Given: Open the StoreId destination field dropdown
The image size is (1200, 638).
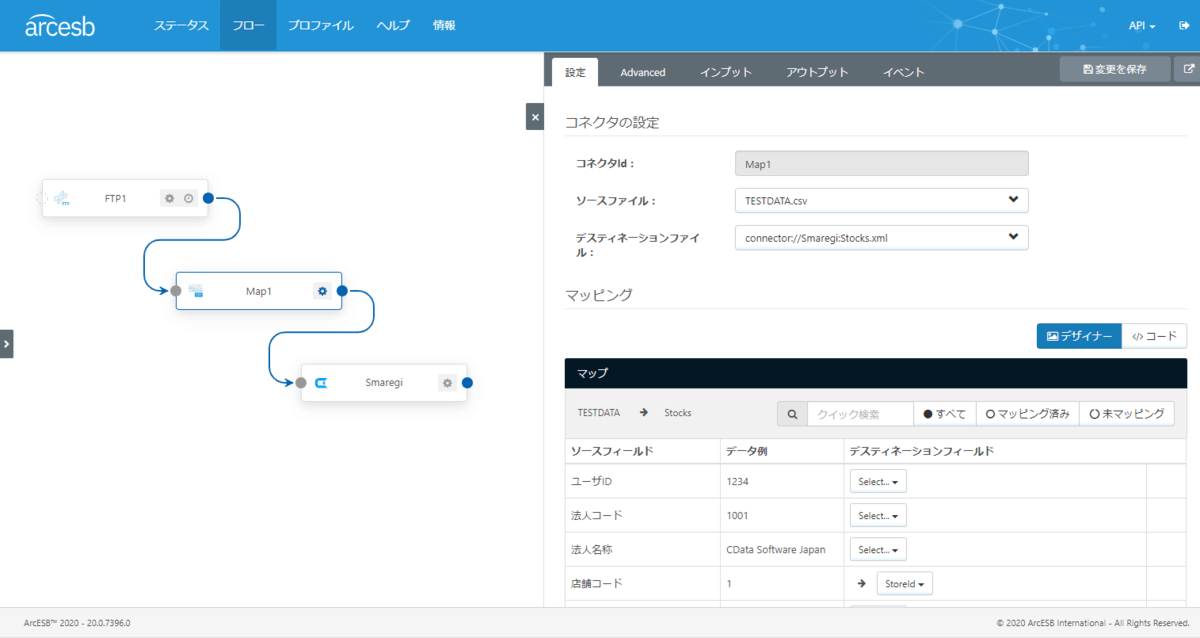Looking at the screenshot, I should [903, 583].
